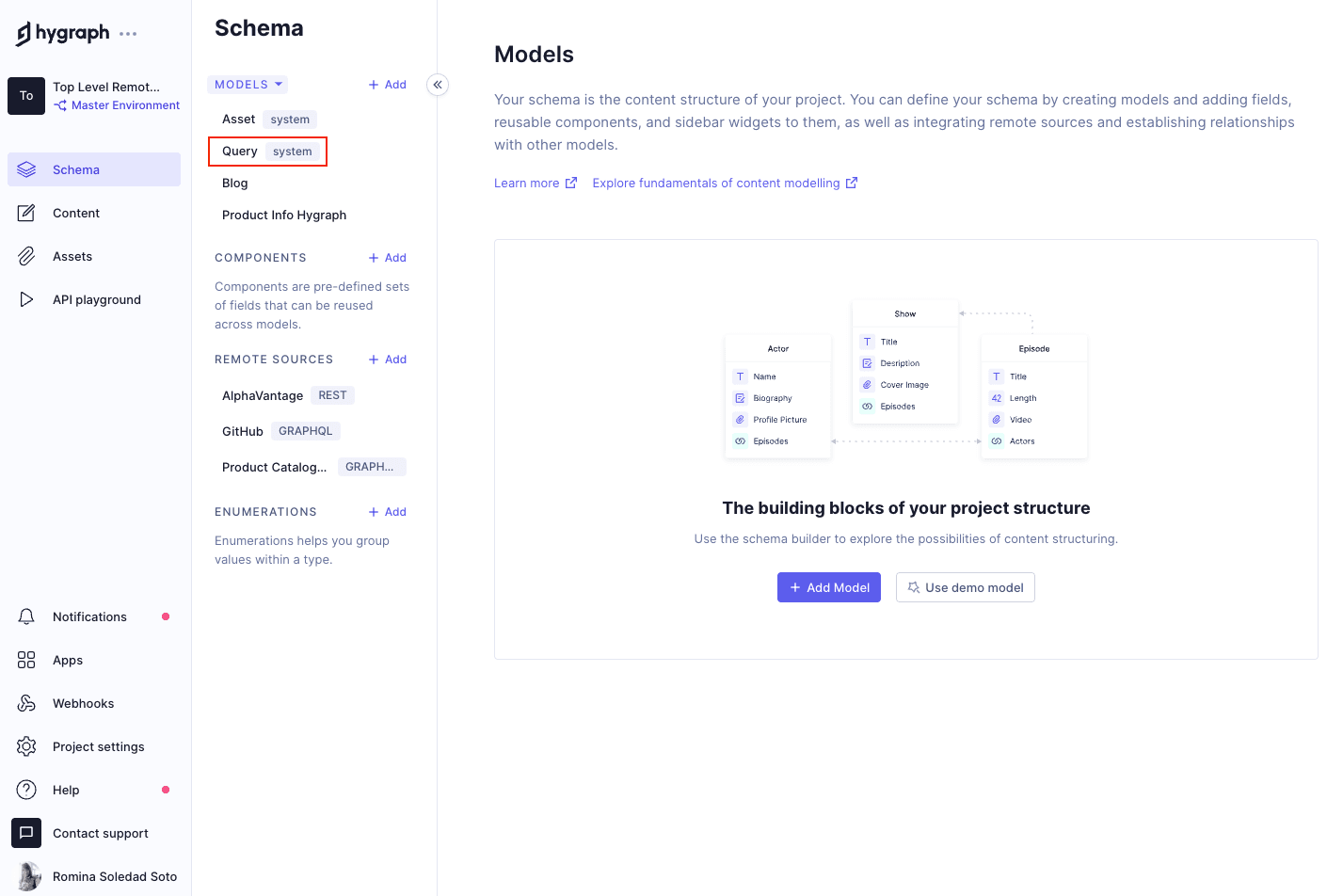
Task: Open the three-dot menu beside Hygraph logo
Action: click(x=127, y=32)
